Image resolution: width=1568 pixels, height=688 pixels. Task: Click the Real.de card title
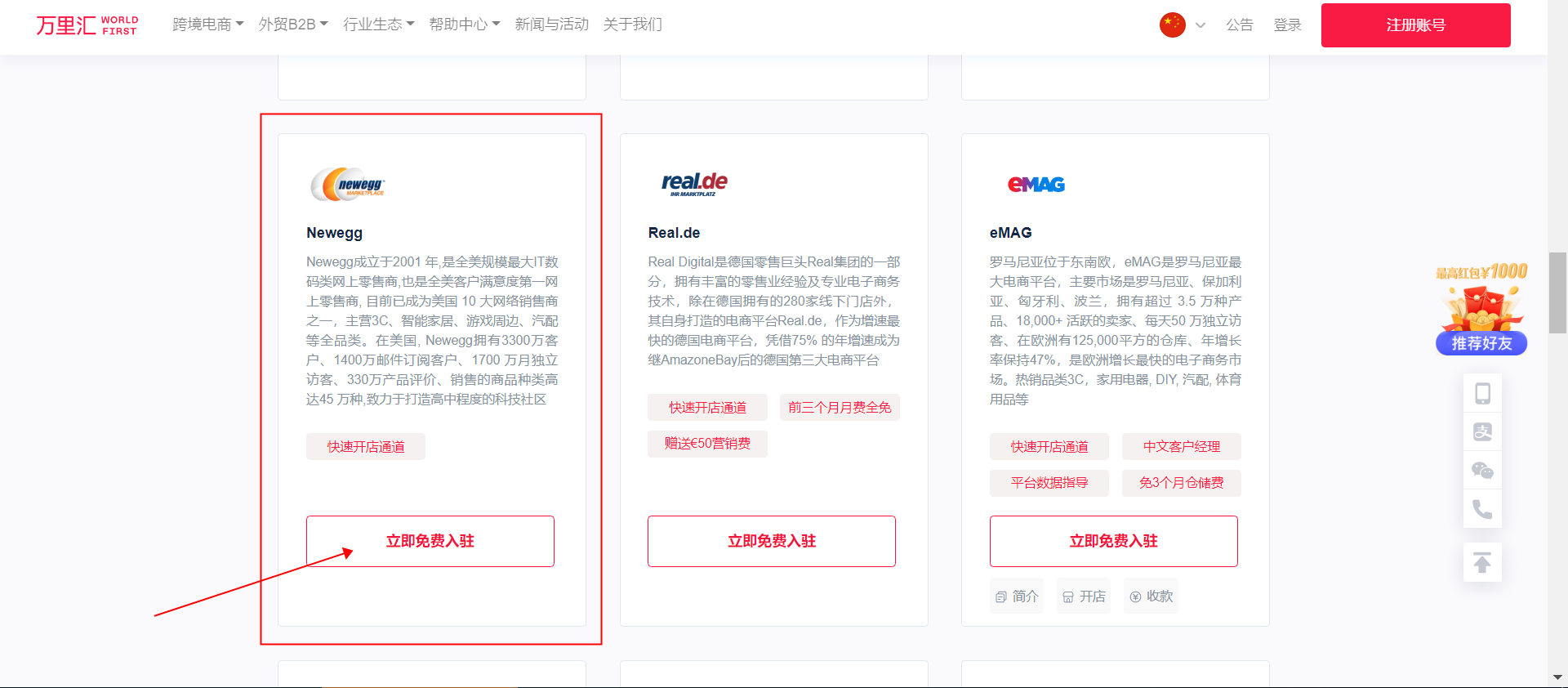click(x=674, y=233)
